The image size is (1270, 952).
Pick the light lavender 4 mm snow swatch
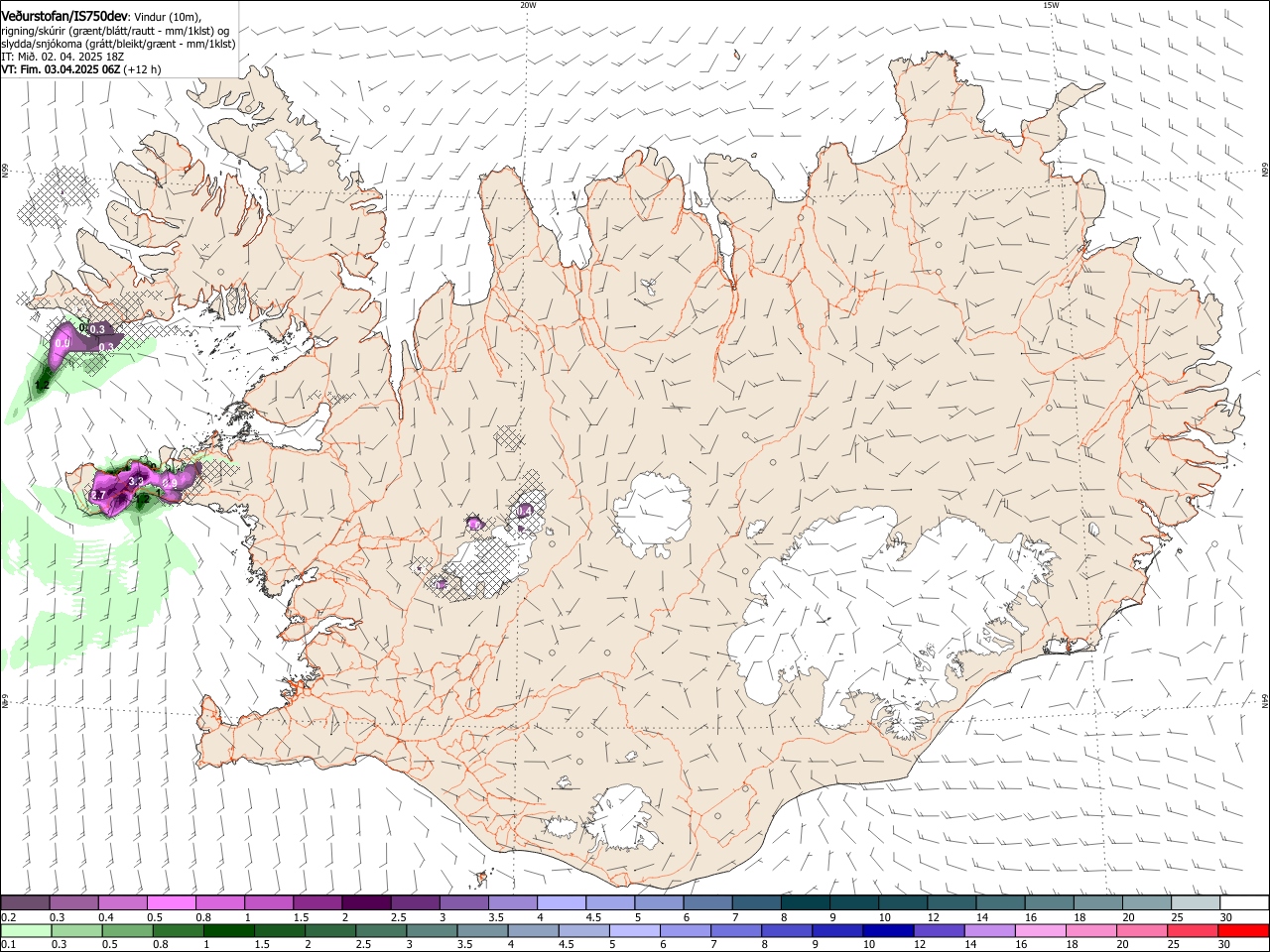pyautogui.click(x=560, y=903)
